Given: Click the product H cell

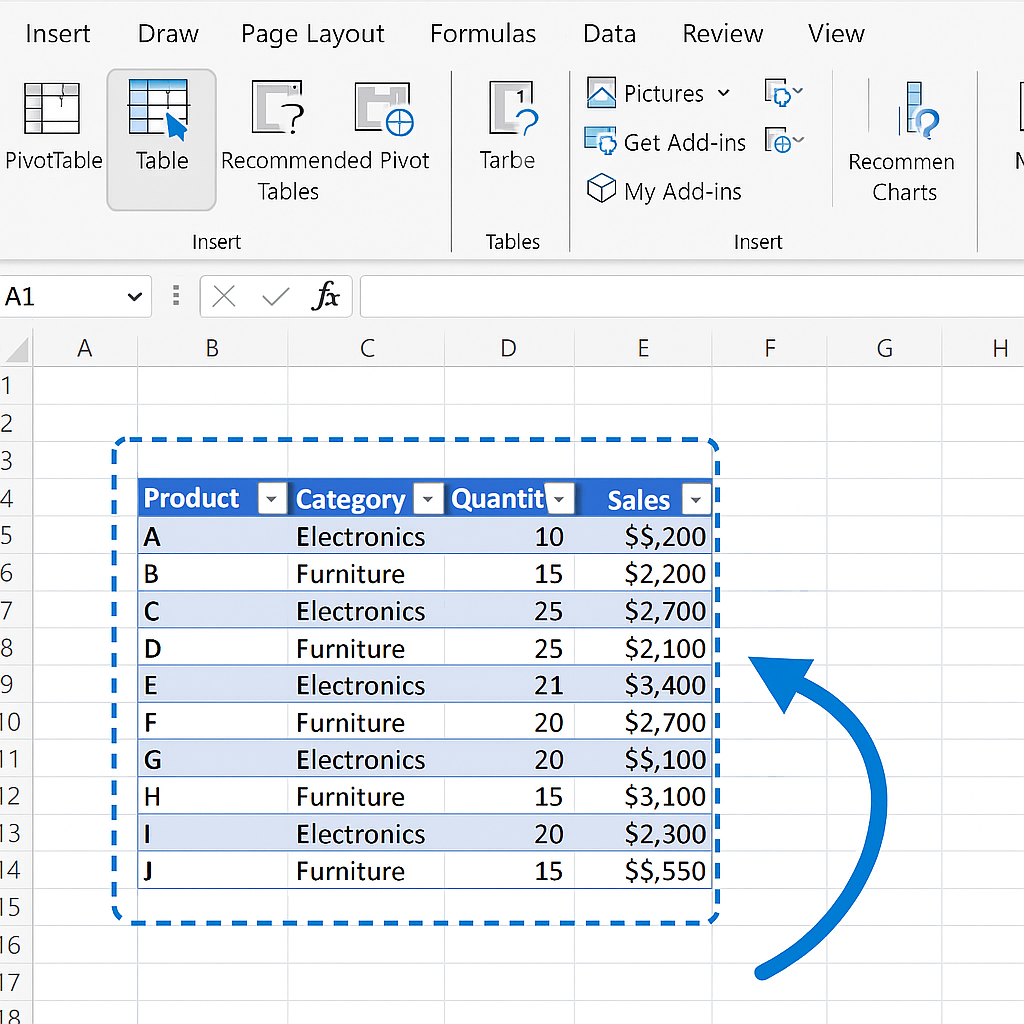Looking at the screenshot, I should [212, 796].
